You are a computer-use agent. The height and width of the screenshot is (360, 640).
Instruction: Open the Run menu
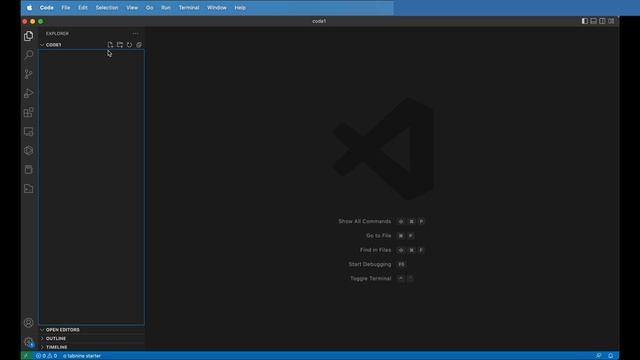(166, 8)
